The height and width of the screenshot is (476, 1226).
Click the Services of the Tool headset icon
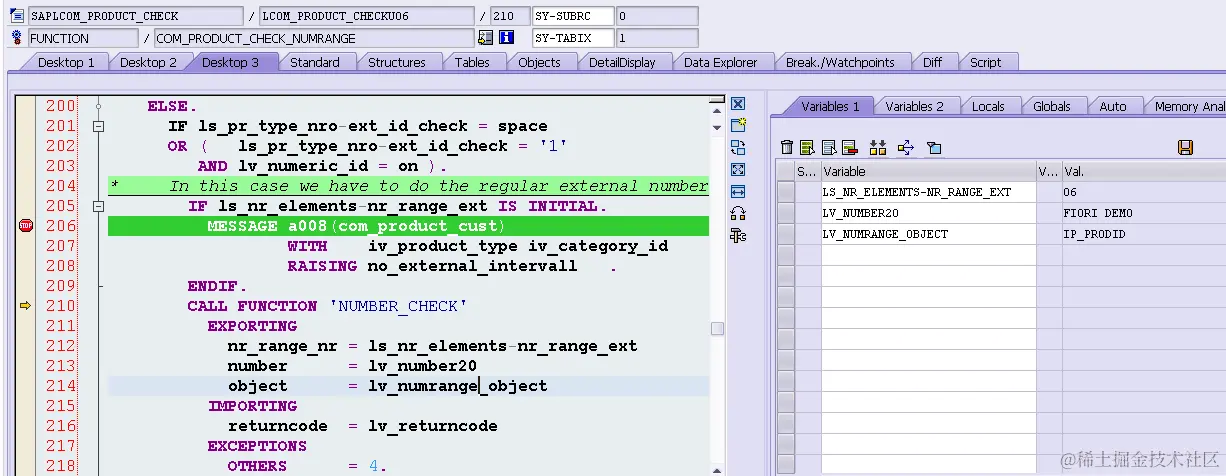(738, 213)
